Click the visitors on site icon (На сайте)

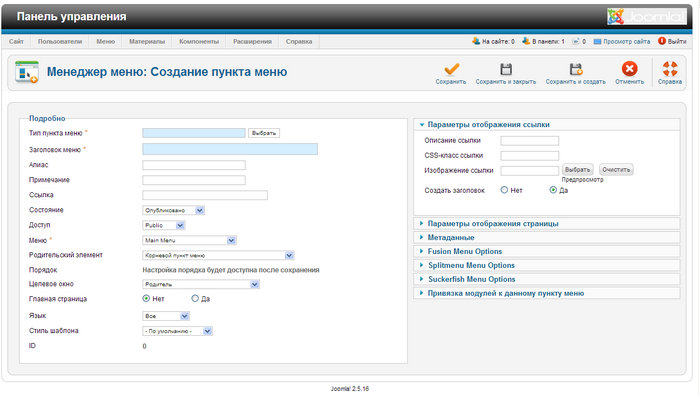coord(476,41)
